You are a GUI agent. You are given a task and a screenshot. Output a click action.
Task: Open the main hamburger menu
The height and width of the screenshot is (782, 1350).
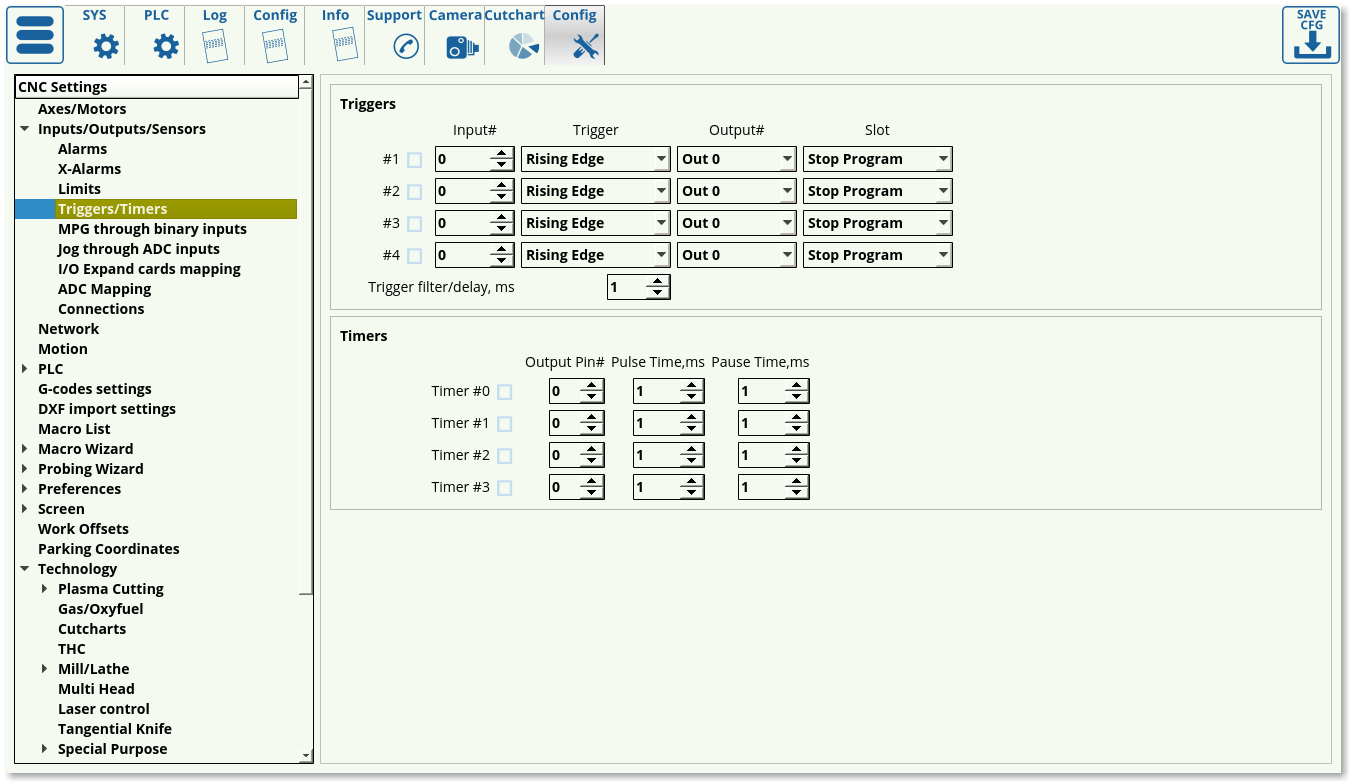(35, 35)
